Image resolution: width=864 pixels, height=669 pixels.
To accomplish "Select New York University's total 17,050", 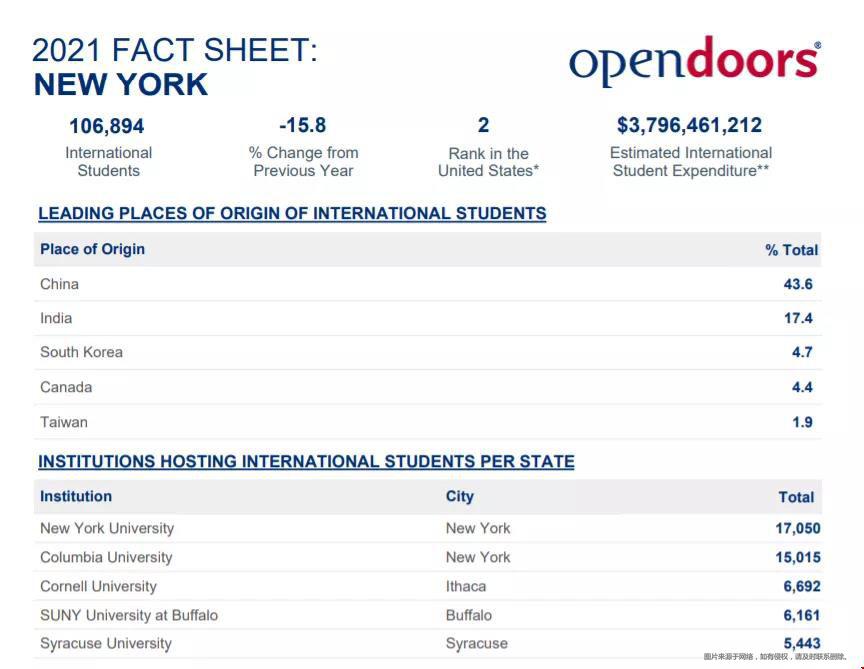I will 798,528.
